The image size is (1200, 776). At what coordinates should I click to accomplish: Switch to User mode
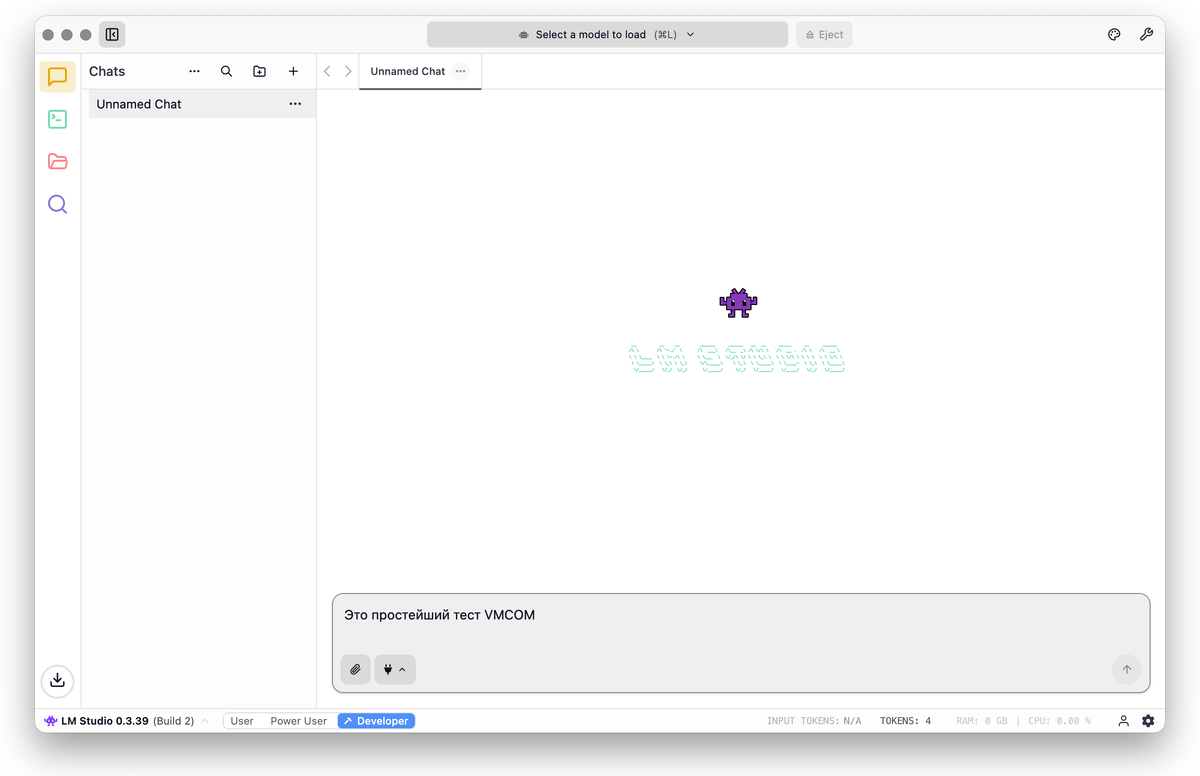click(242, 721)
